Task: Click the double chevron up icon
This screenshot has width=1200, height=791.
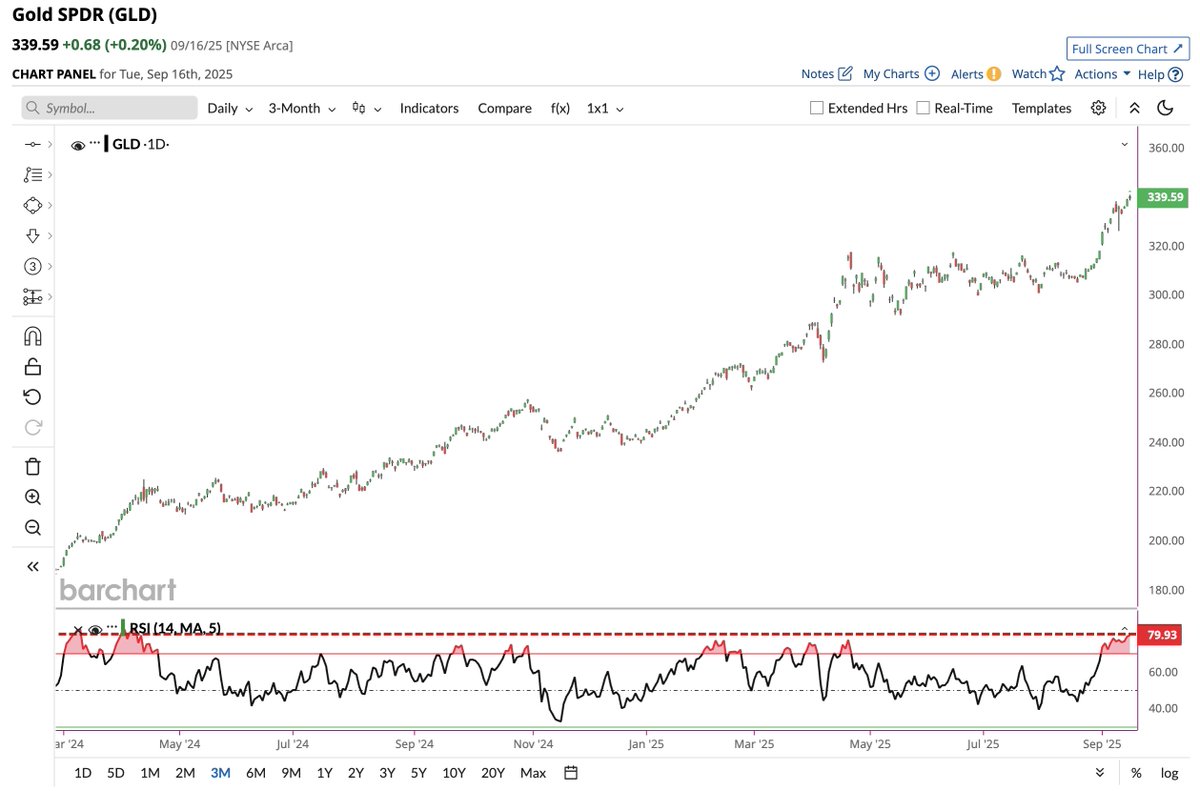Action: 1134,108
